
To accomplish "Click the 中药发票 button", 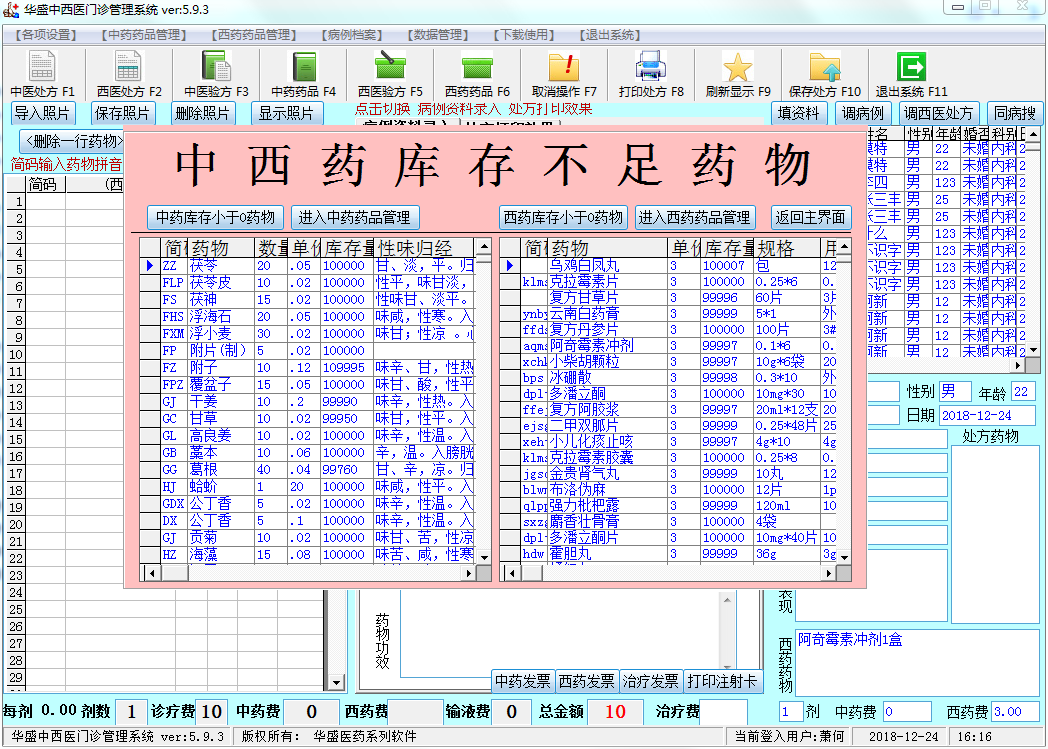I will click(x=523, y=681).
